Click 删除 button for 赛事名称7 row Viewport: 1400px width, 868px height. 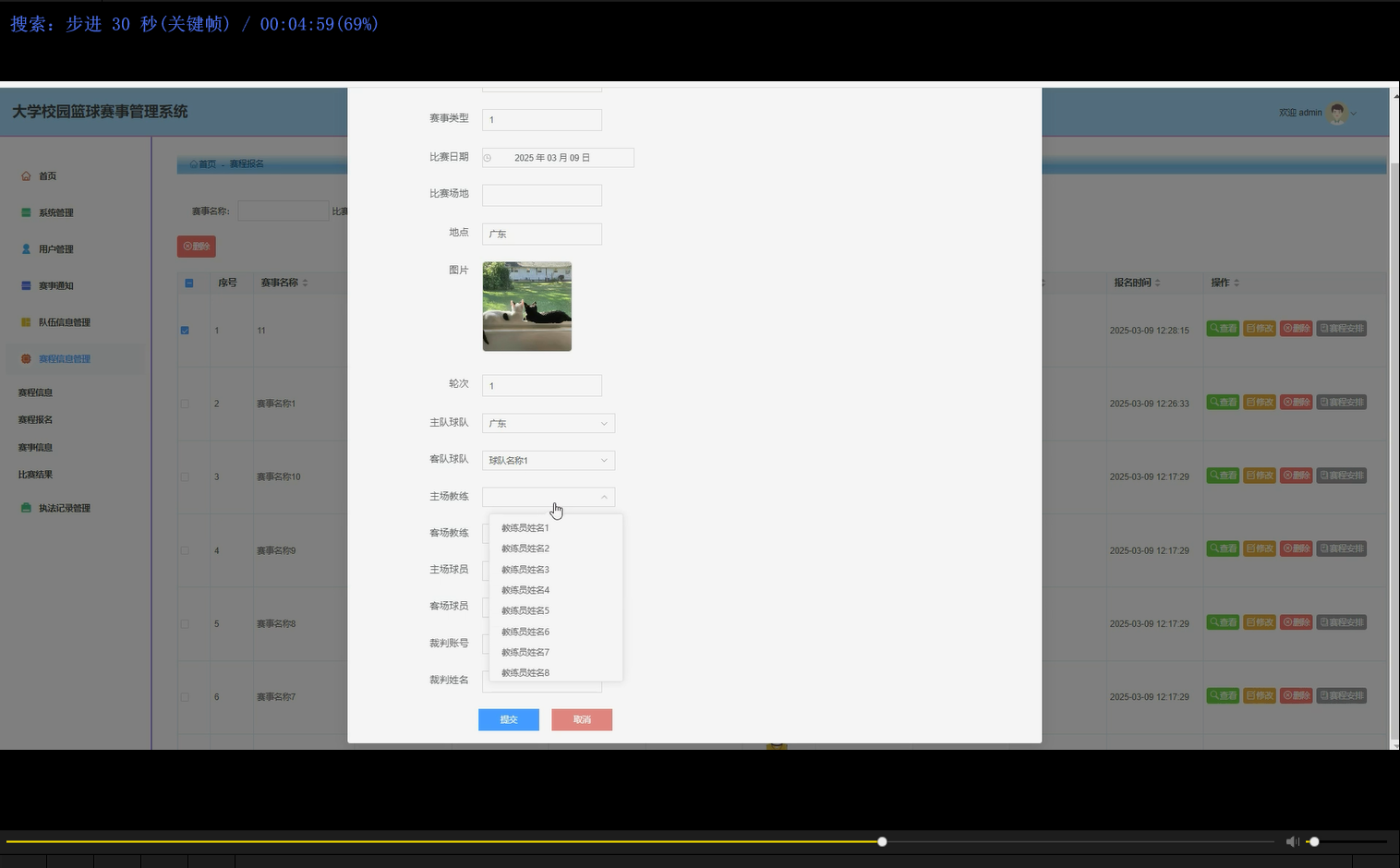tap(1297, 695)
